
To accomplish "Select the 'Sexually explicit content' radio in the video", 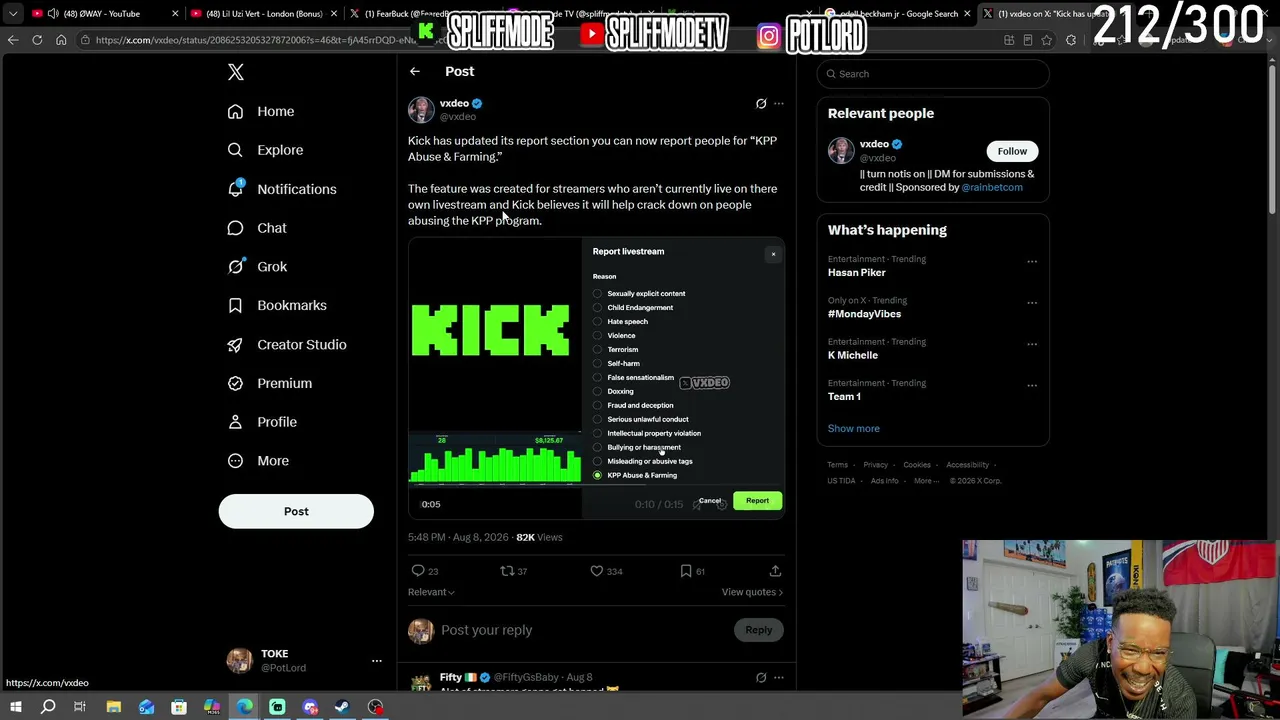I will (x=597, y=294).
